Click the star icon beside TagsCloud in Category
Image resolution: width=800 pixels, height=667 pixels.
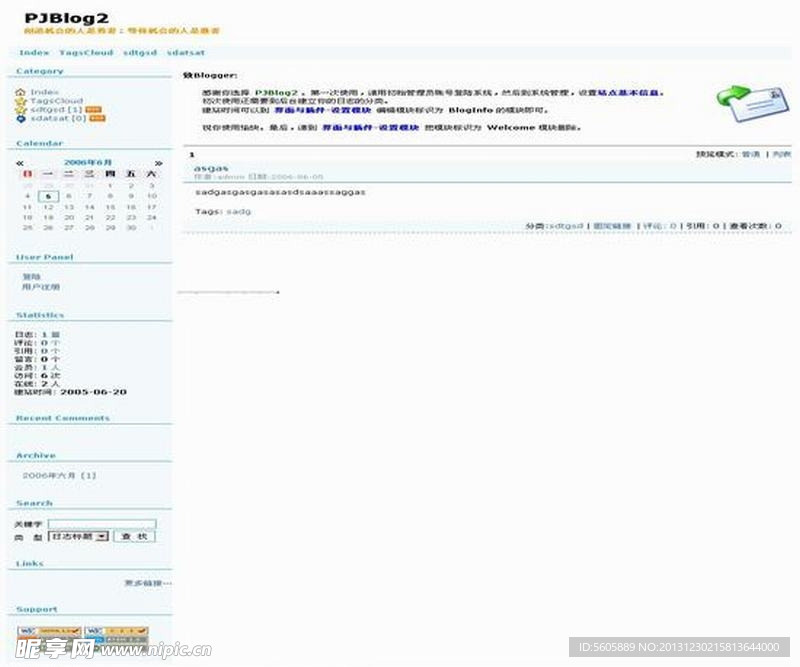(20, 101)
